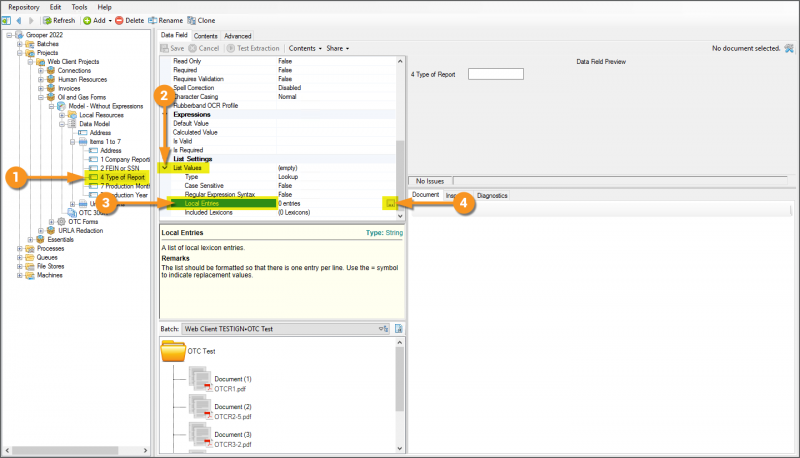Delete the selected node

pos(130,20)
